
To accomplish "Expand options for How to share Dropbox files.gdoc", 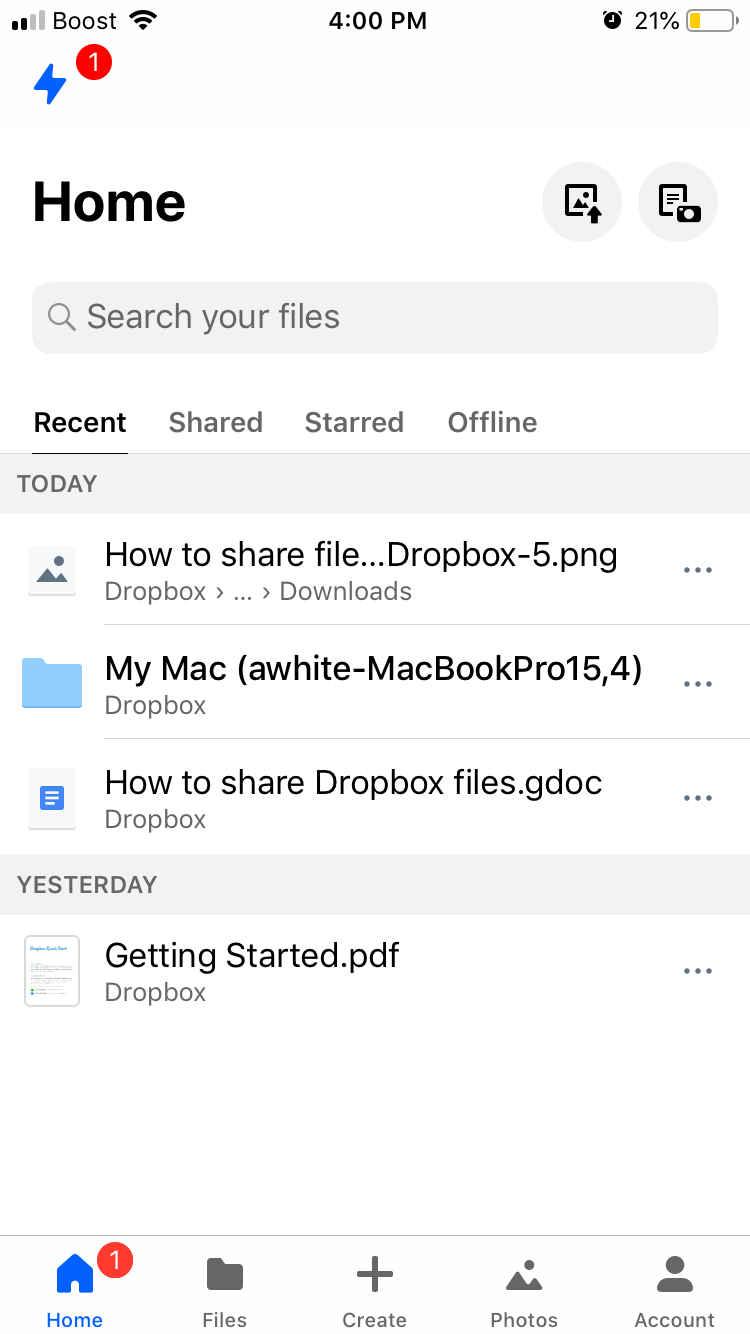I will pos(697,797).
